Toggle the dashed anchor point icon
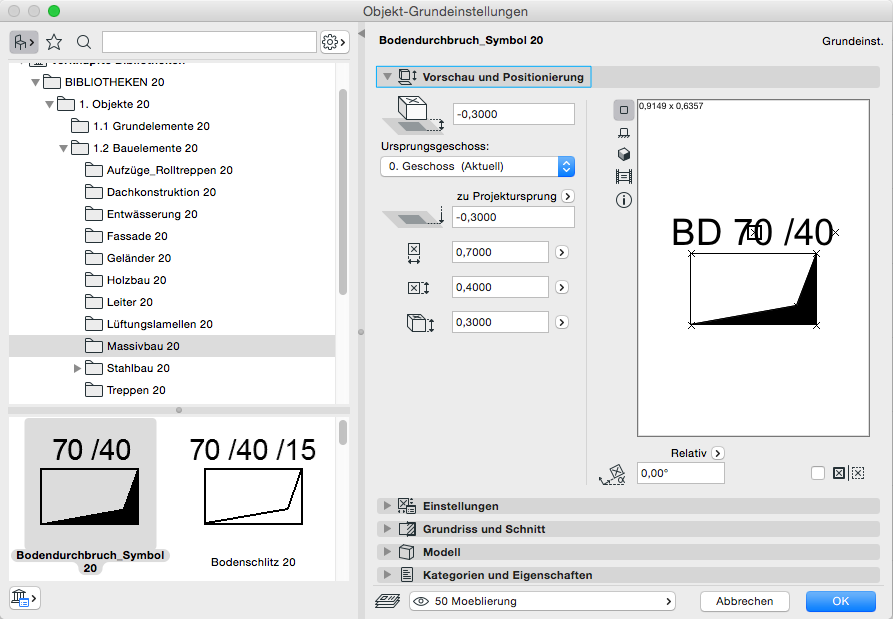Screen dimensions: 893x619 857,473
